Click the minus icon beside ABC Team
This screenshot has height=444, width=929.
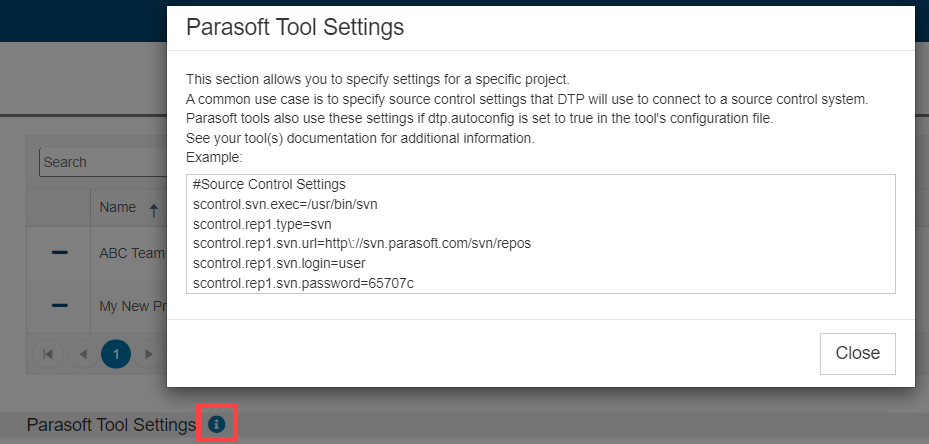(60, 253)
